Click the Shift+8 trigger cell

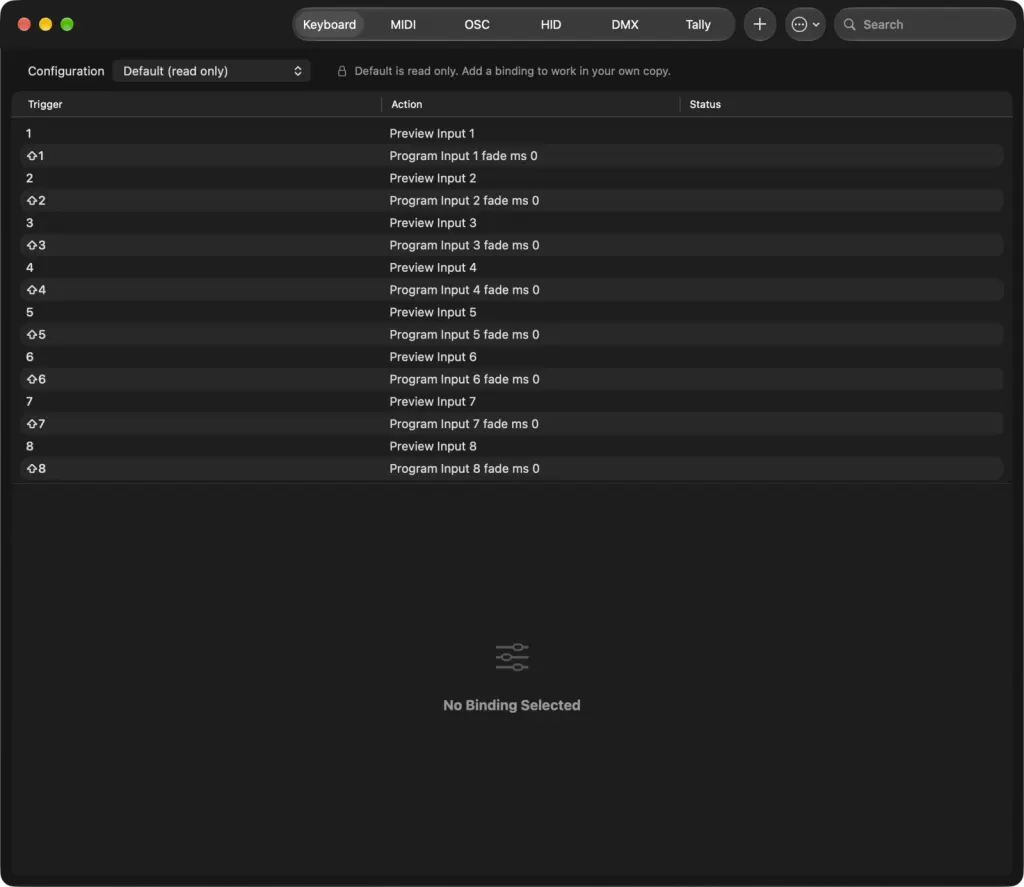click(36, 468)
